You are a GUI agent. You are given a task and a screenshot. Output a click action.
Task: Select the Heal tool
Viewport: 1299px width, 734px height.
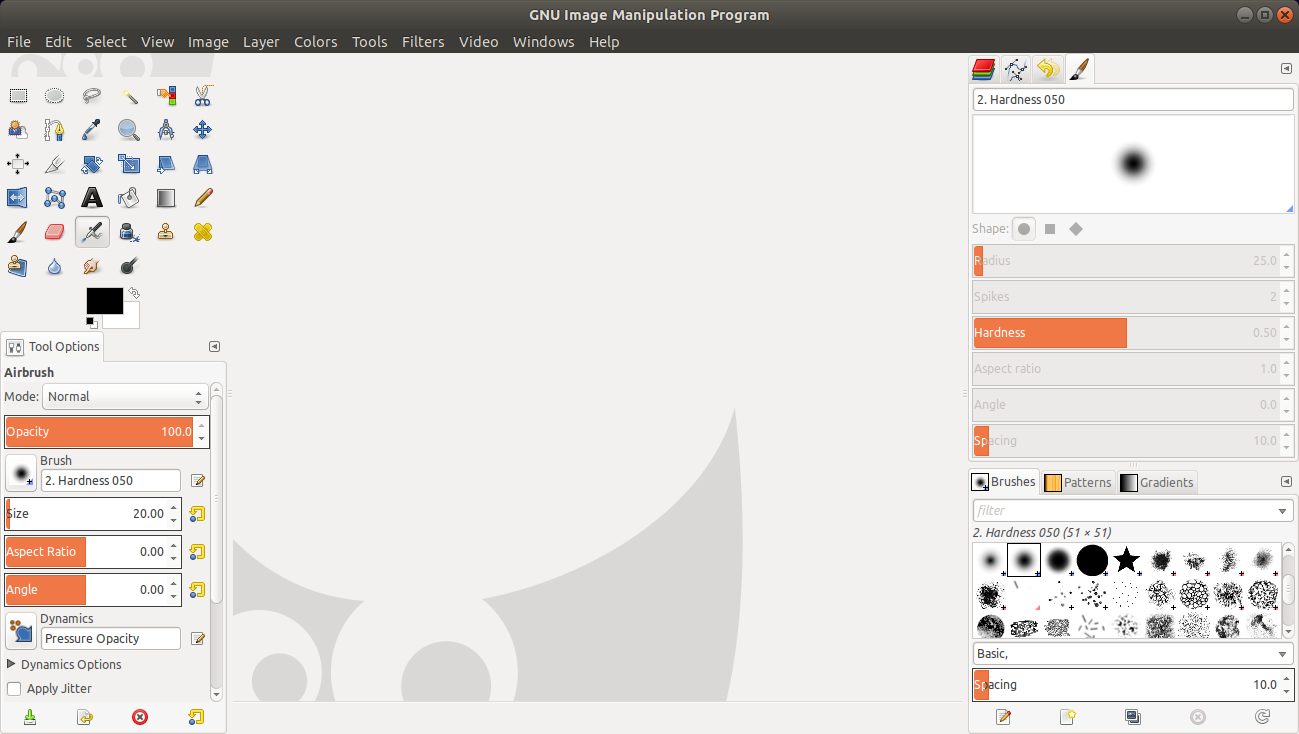202,232
